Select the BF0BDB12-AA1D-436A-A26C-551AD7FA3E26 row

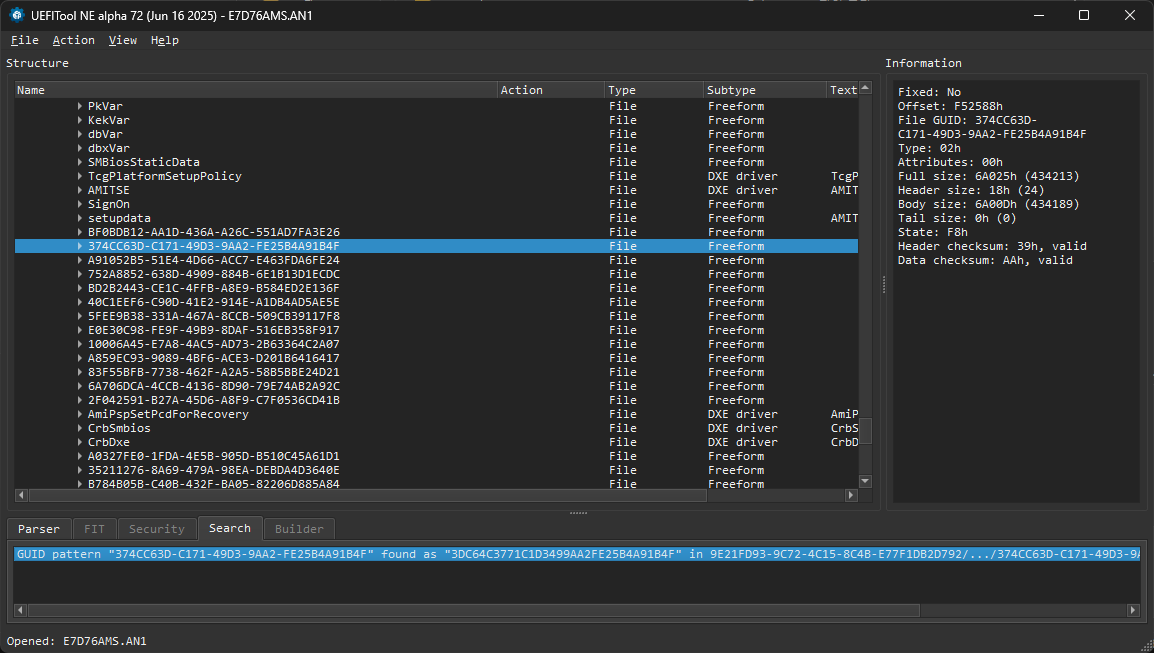[436, 232]
